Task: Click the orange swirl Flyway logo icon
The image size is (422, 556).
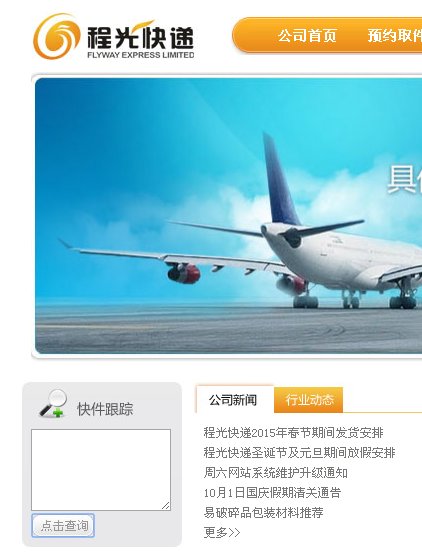Action: pos(56,37)
